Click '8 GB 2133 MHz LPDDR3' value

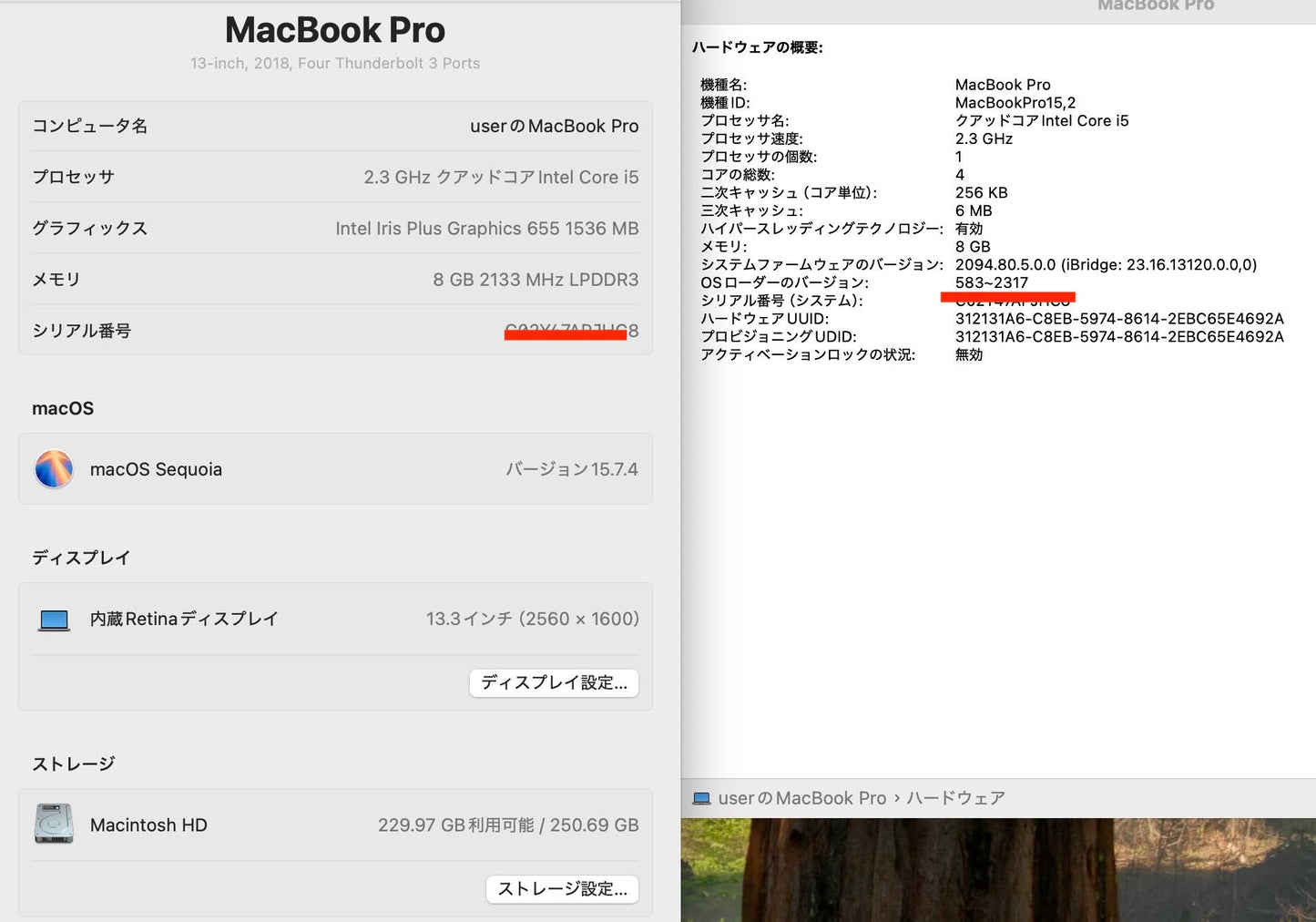click(x=536, y=279)
